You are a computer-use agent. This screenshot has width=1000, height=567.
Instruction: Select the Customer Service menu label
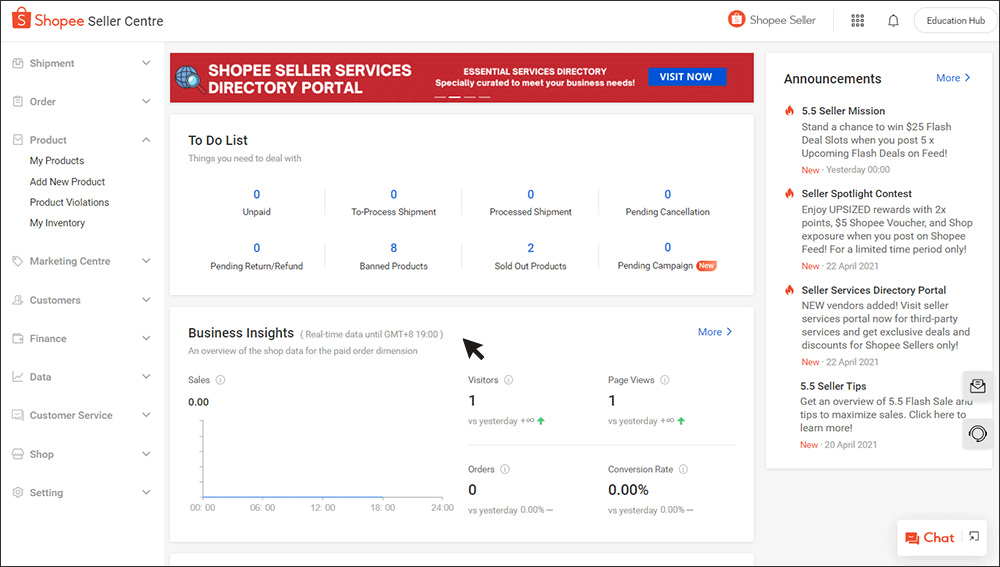tap(71, 415)
